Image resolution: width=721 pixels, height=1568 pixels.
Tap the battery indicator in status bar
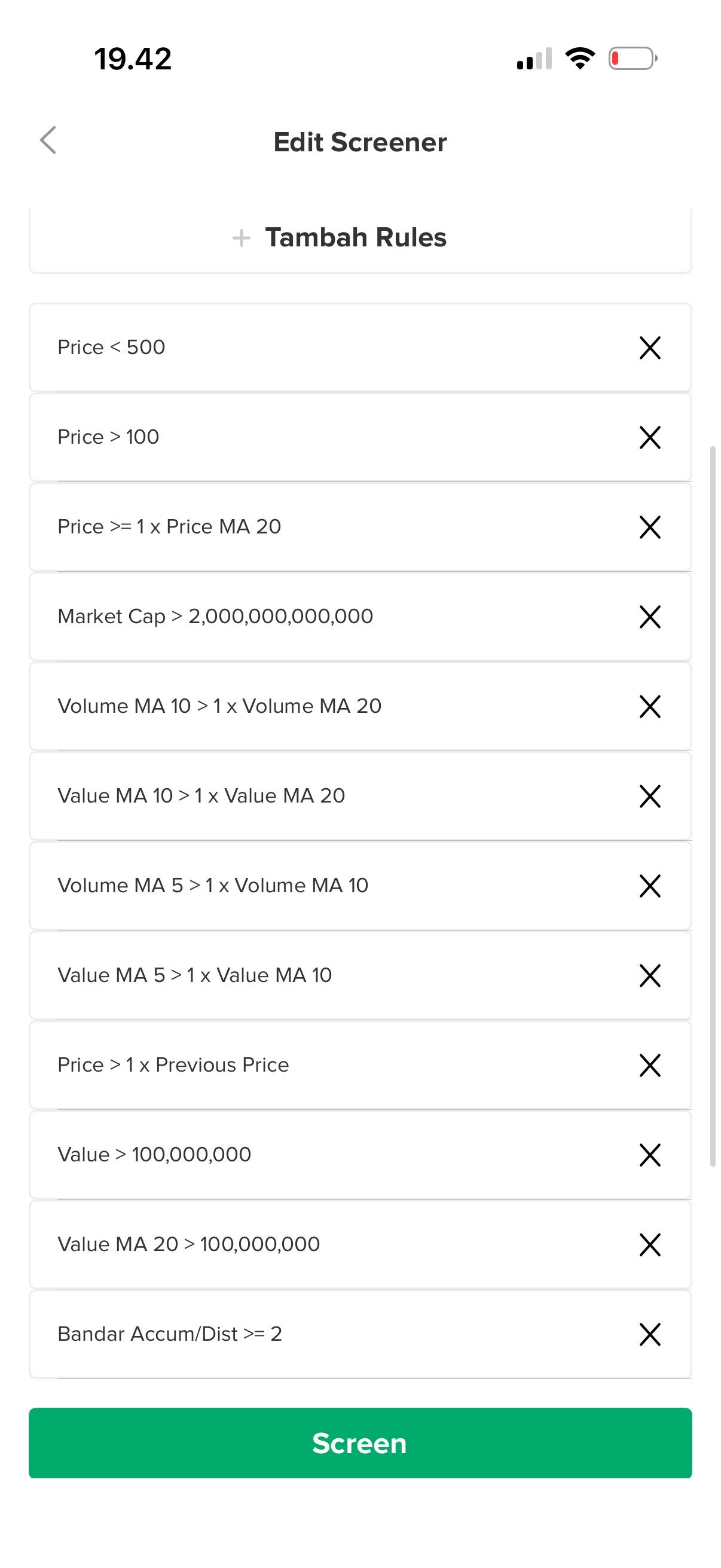click(632, 59)
